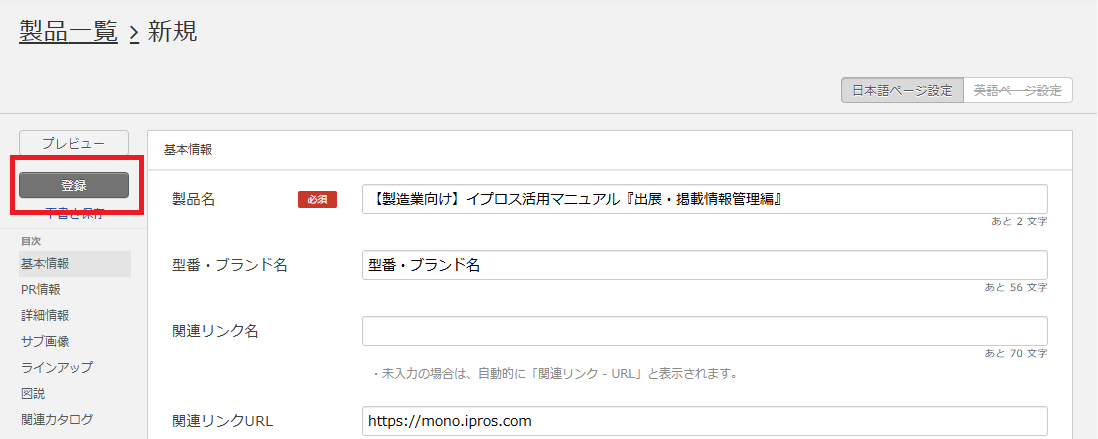Jump to サブ画像 section
Screen dimensions: 1098x439
coord(46,342)
